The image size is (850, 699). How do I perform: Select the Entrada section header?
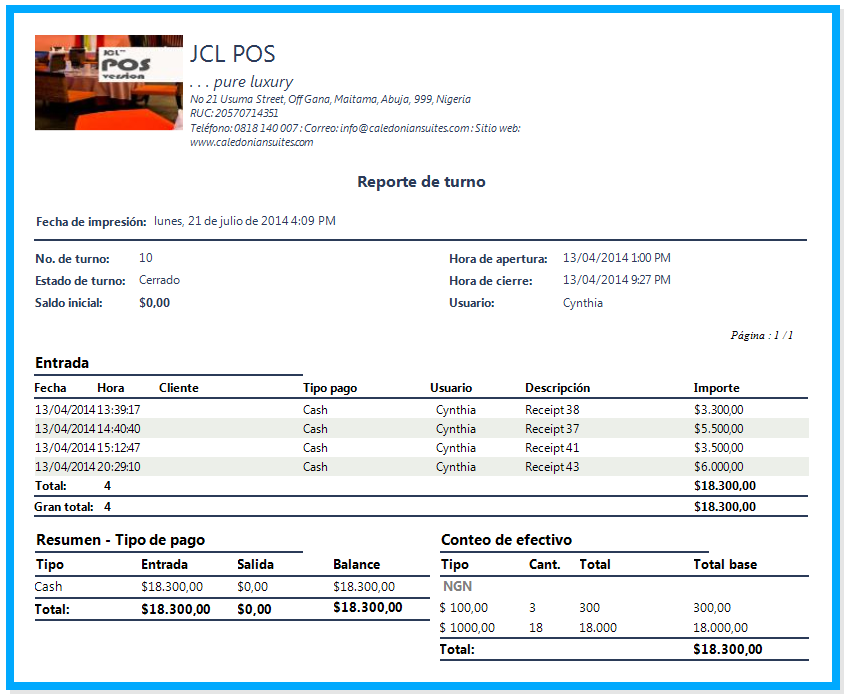[x=63, y=362]
